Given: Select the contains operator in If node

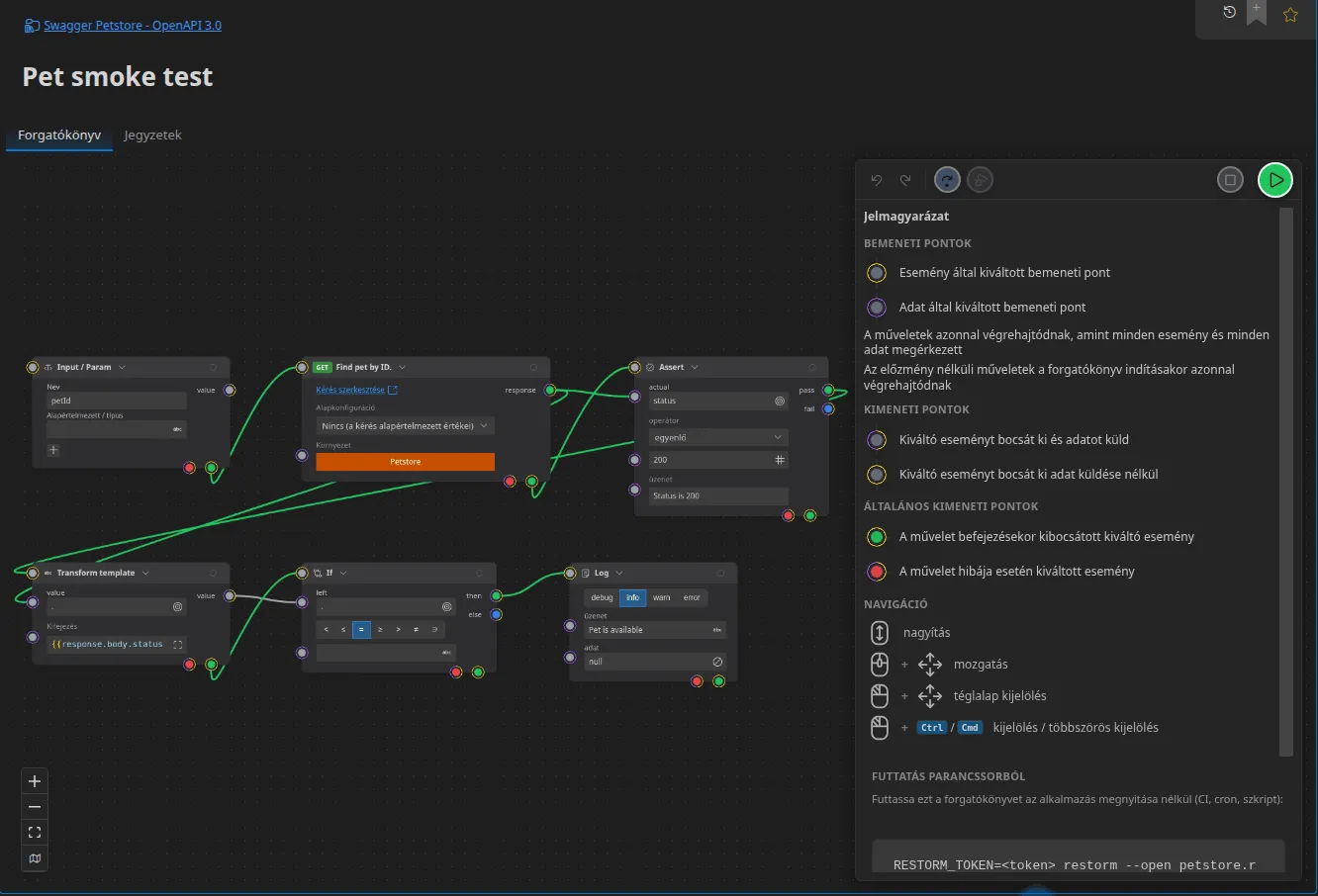Looking at the screenshot, I should [x=434, y=629].
